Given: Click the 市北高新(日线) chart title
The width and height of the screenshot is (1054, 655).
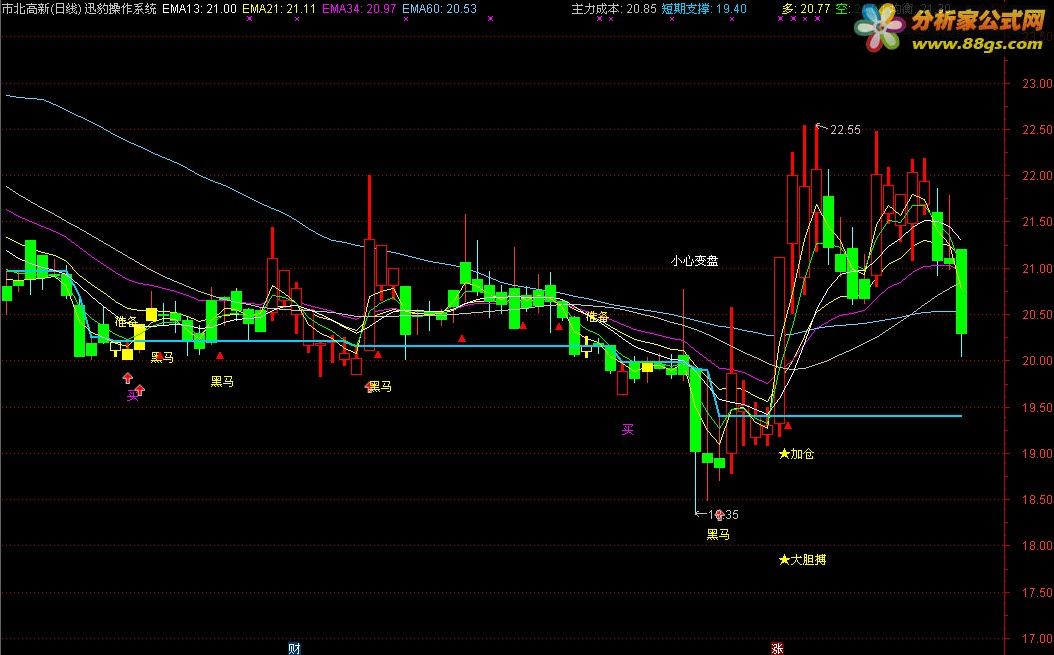Looking at the screenshot, I should [42, 9].
